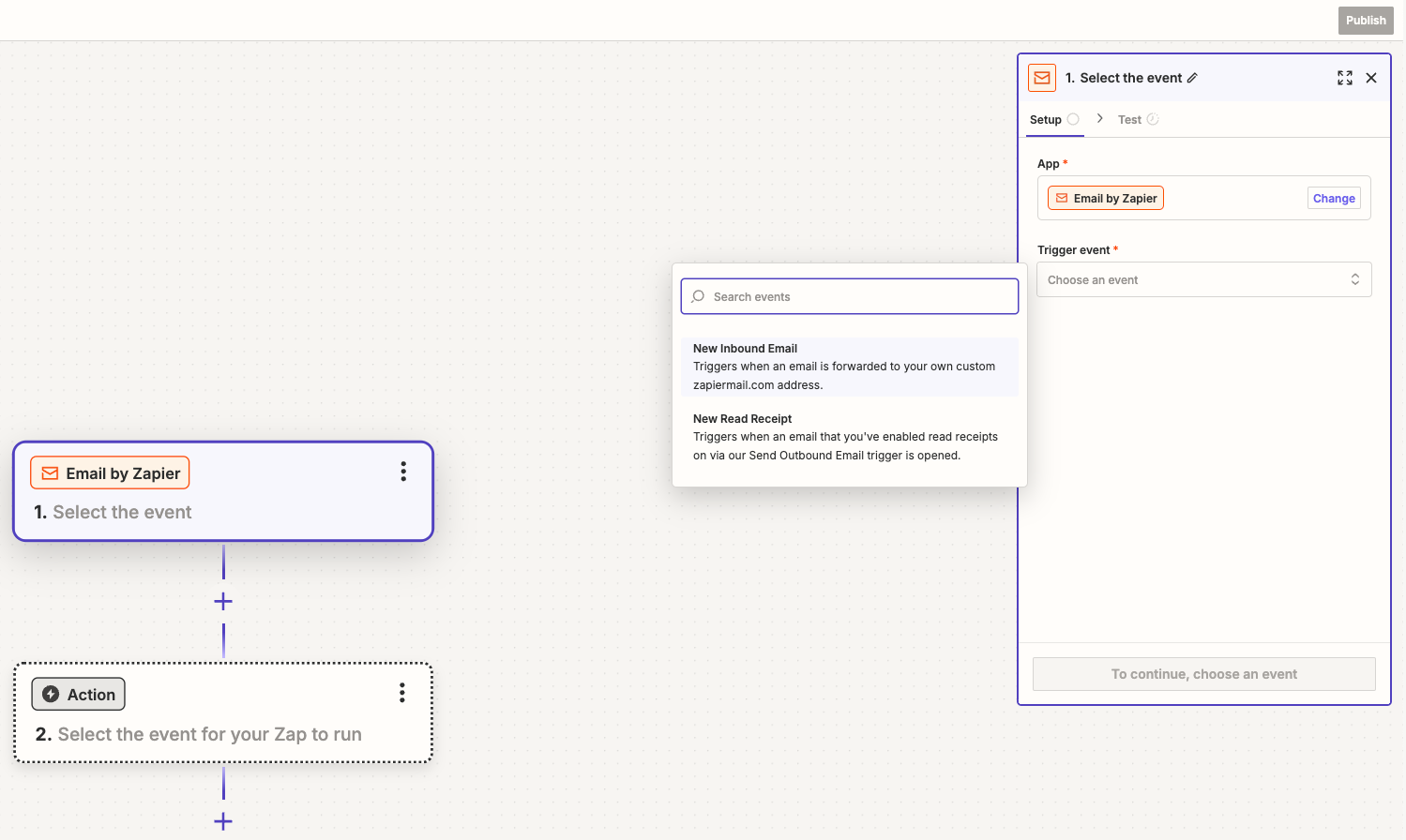The height and width of the screenshot is (840, 1406).
Task: Add a step with the plus between trigger and action
Action: click(x=223, y=601)
